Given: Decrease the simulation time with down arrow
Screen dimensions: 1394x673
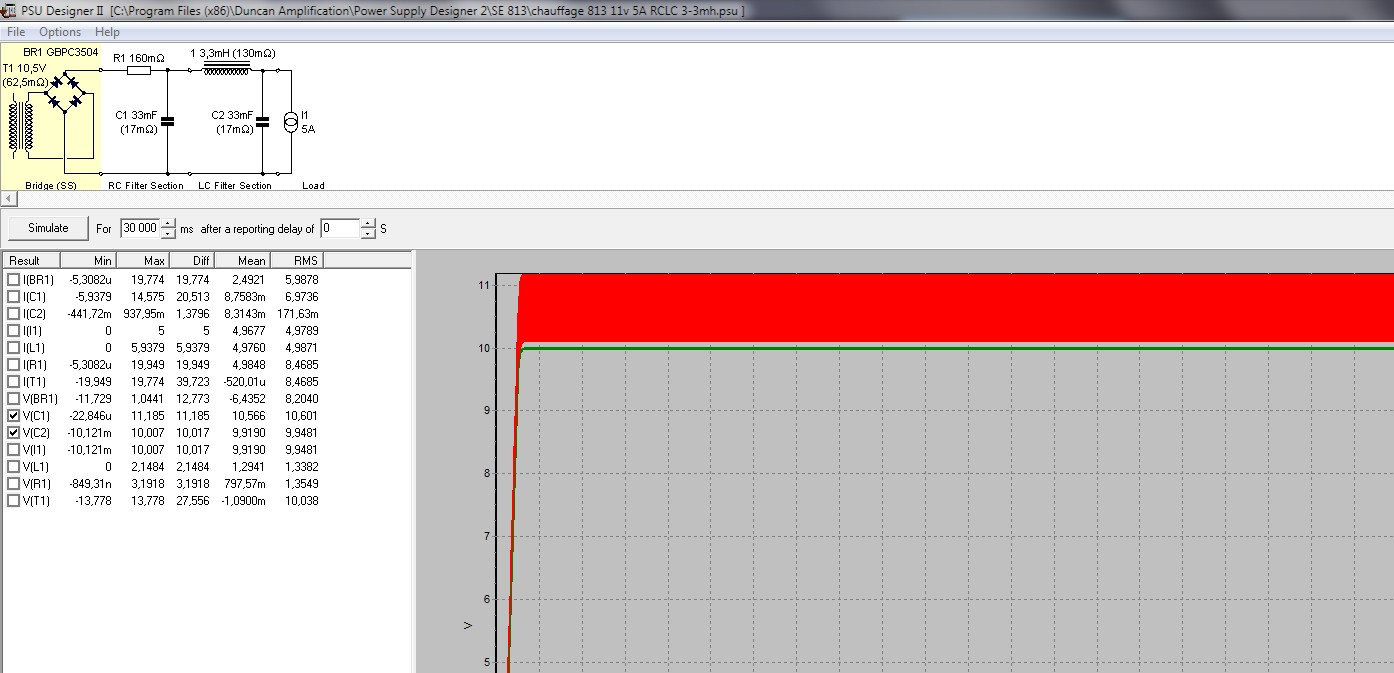Looking at the screenshot, I should coord(168,234).
